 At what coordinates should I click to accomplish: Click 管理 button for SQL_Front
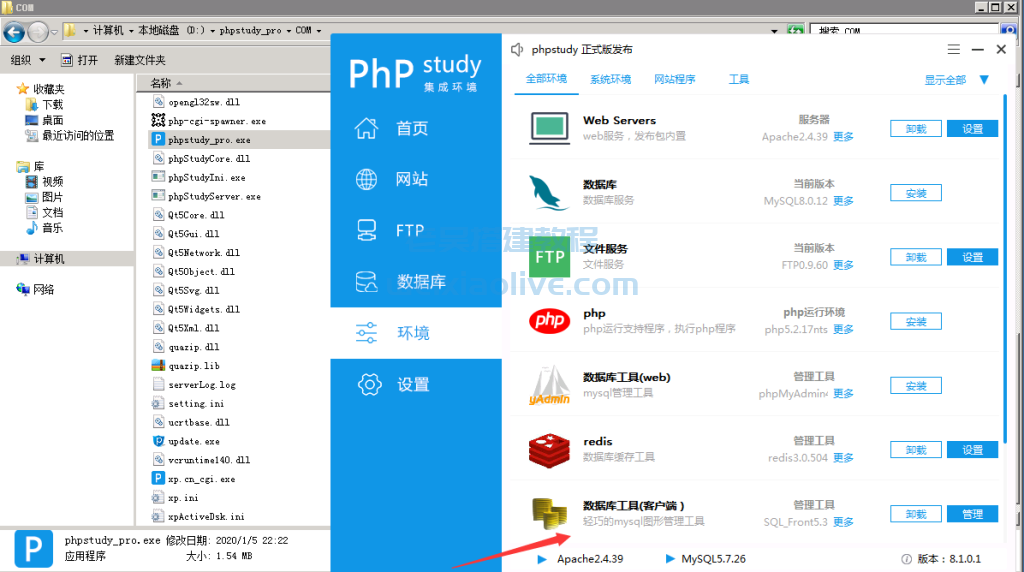point(972,514)
